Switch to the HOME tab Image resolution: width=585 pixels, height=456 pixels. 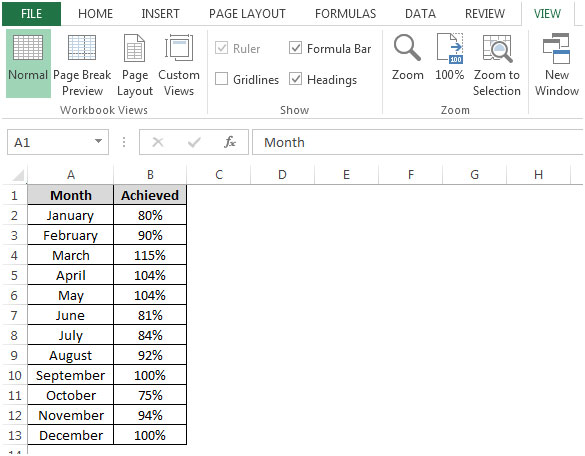click(x=95, y=14)
